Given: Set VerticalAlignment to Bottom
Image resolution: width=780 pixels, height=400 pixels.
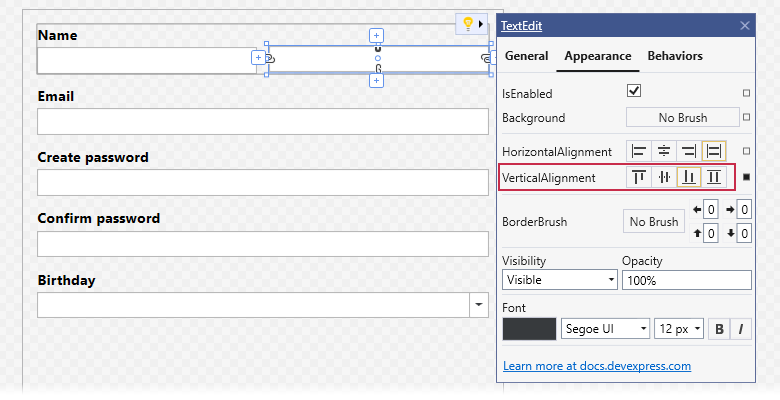Looking at the screenshot, I should [x=689, y=177].
